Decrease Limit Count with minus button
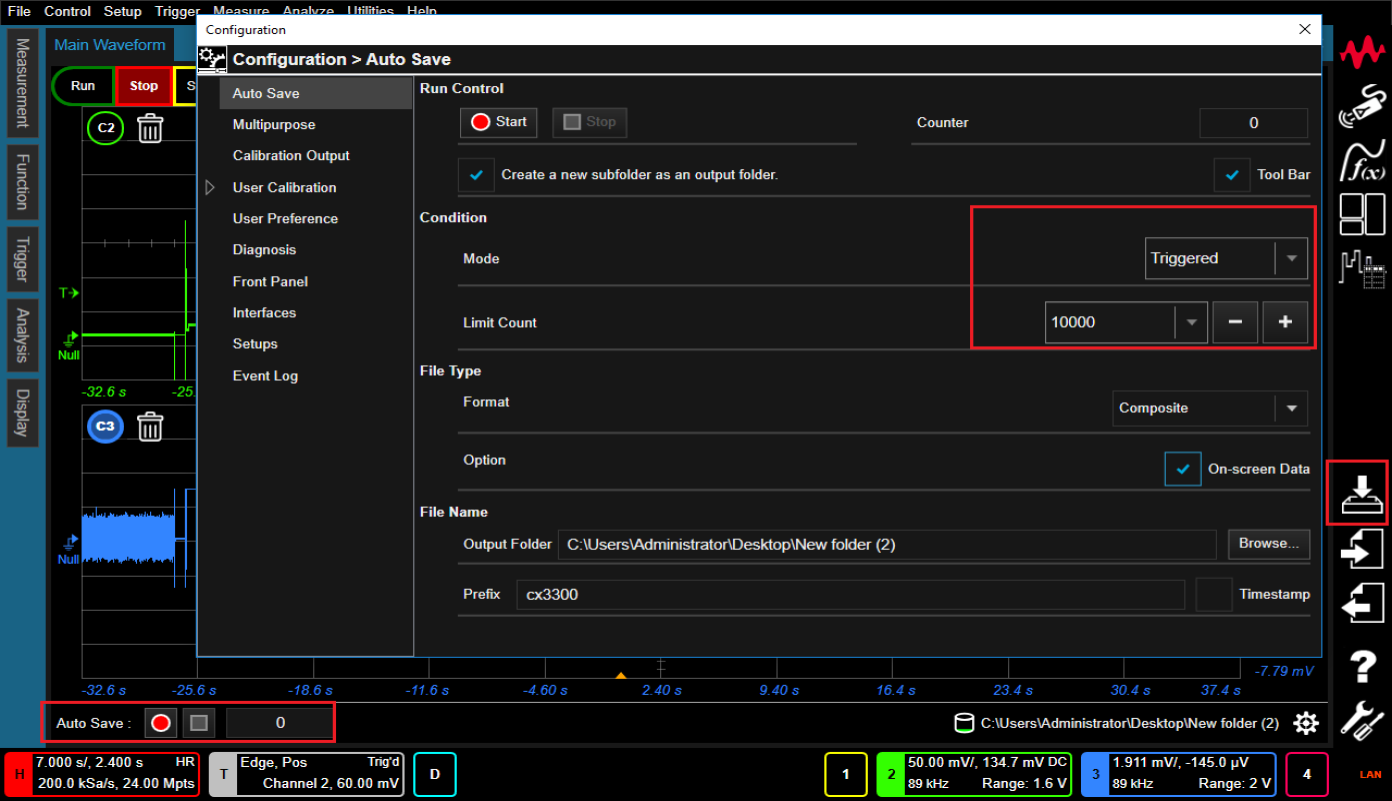Viewport: 1392px width, 801px height. point(1235,322)
